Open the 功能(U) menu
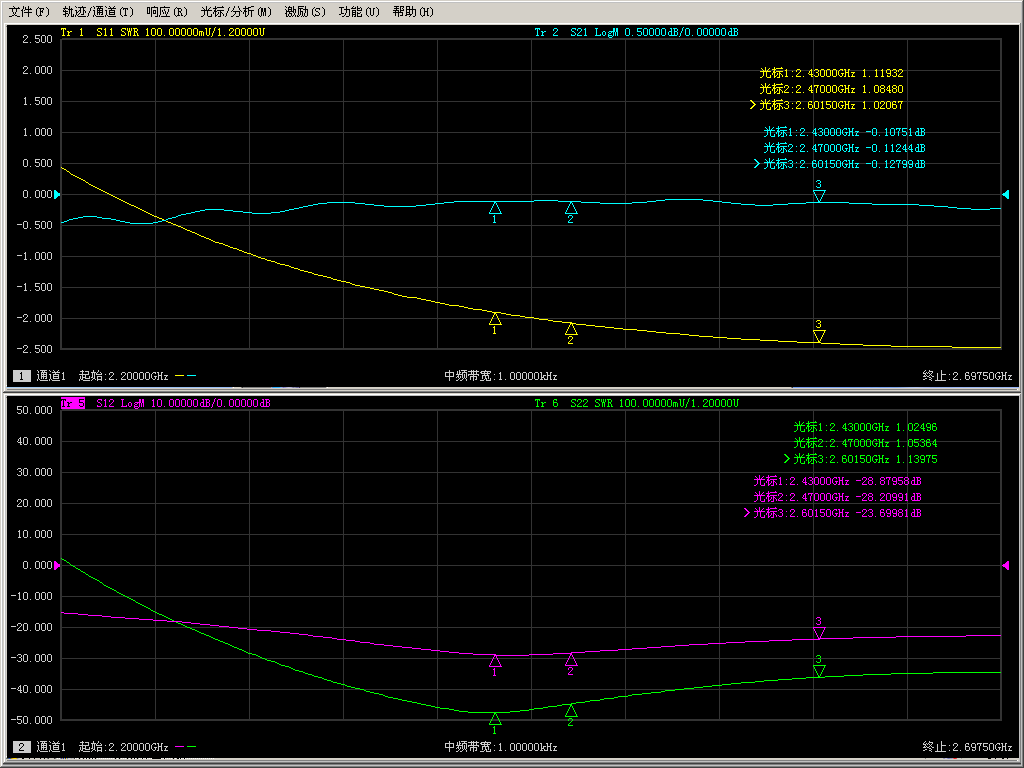 [x=359, y=12]
